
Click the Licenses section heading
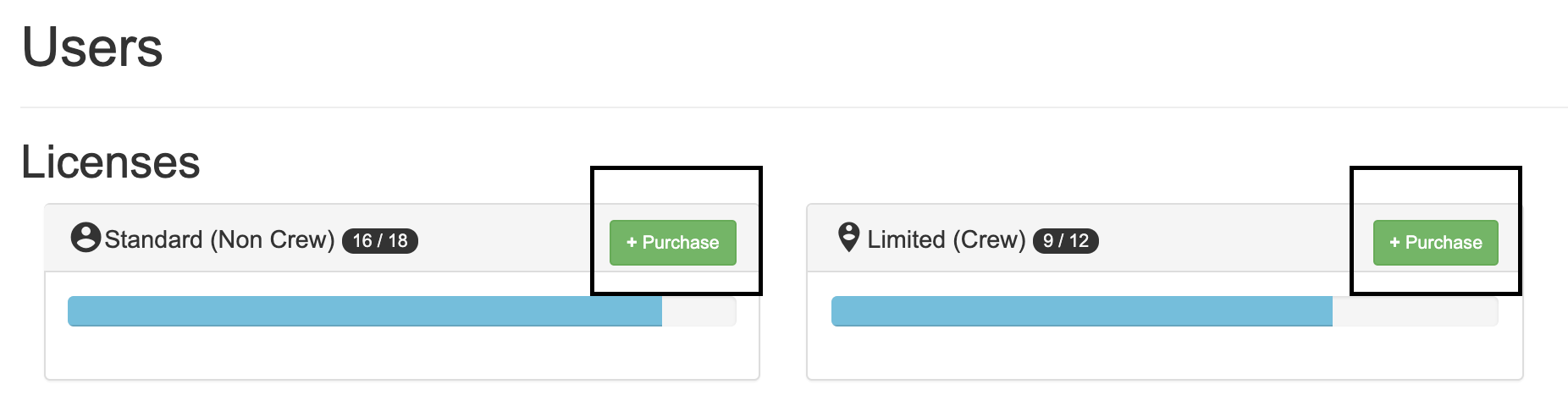click(x=111, y=162)
